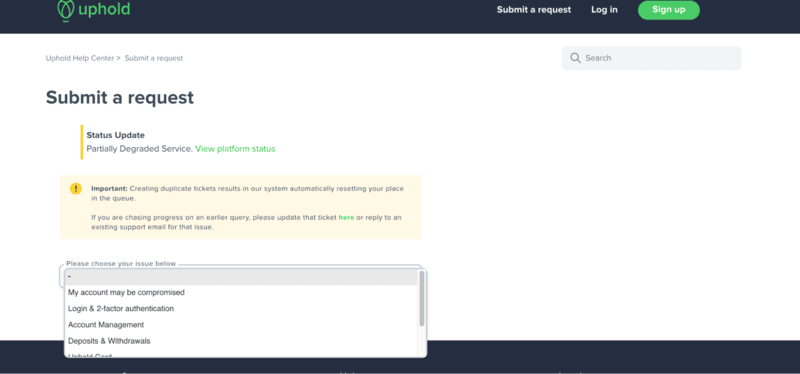Screen dimensions: 800x374
Task: Click the dropdown list scrollbar thumb
Action: [x=421, y=299]
